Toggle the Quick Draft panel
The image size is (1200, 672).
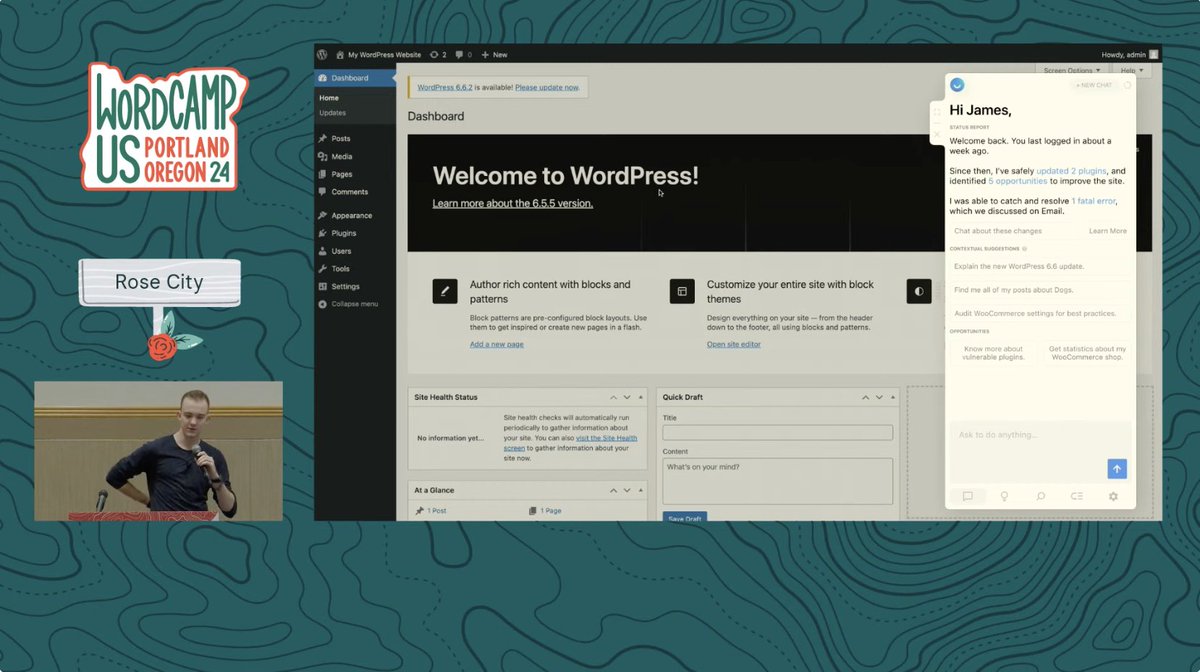(x=892, y=397)
